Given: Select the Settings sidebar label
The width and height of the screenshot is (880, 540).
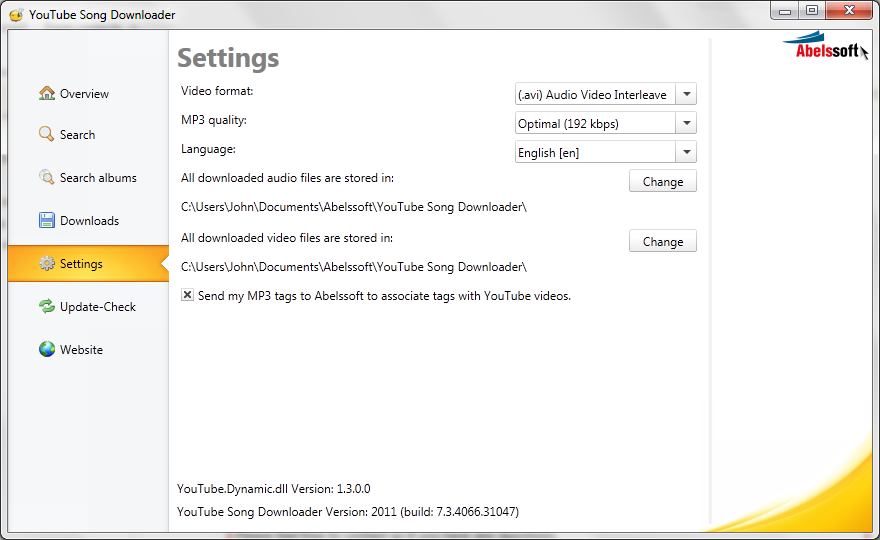Looking at the screenshot, I should click(81, 264).
